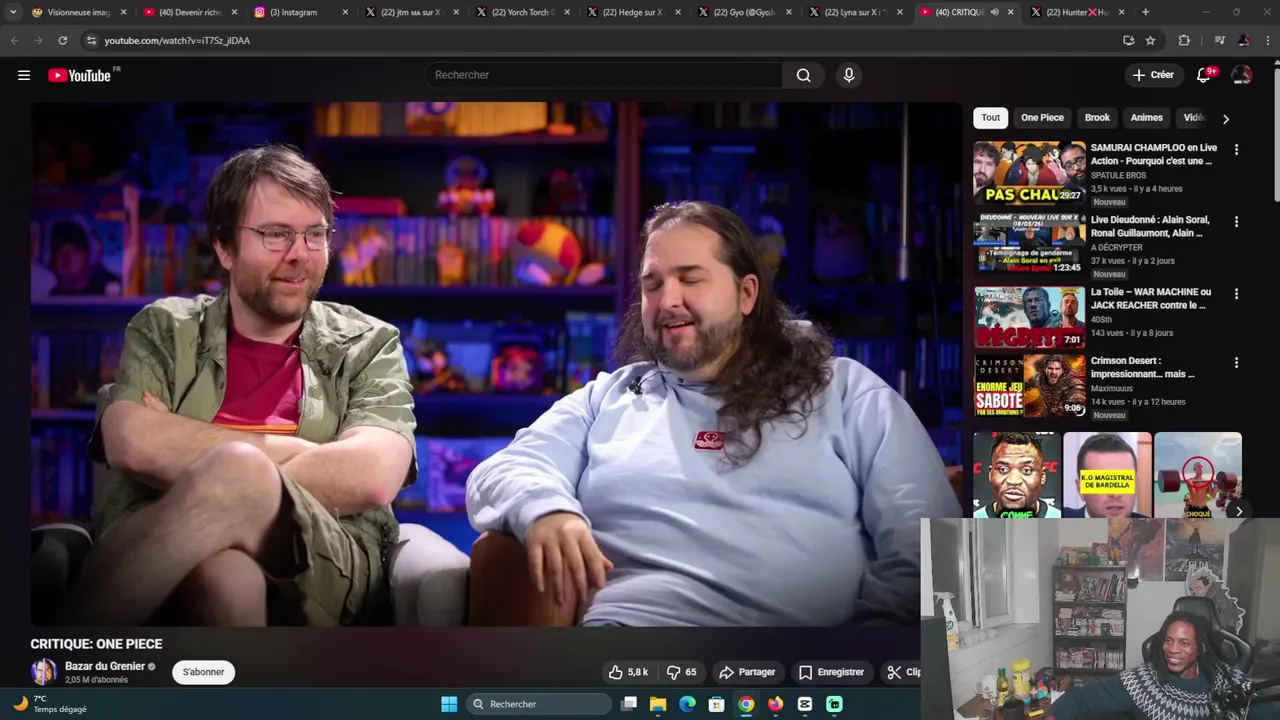Open Task View on the taskbar
The width and height of the screenshot is (1280, 720).
(x=629, y=704)
